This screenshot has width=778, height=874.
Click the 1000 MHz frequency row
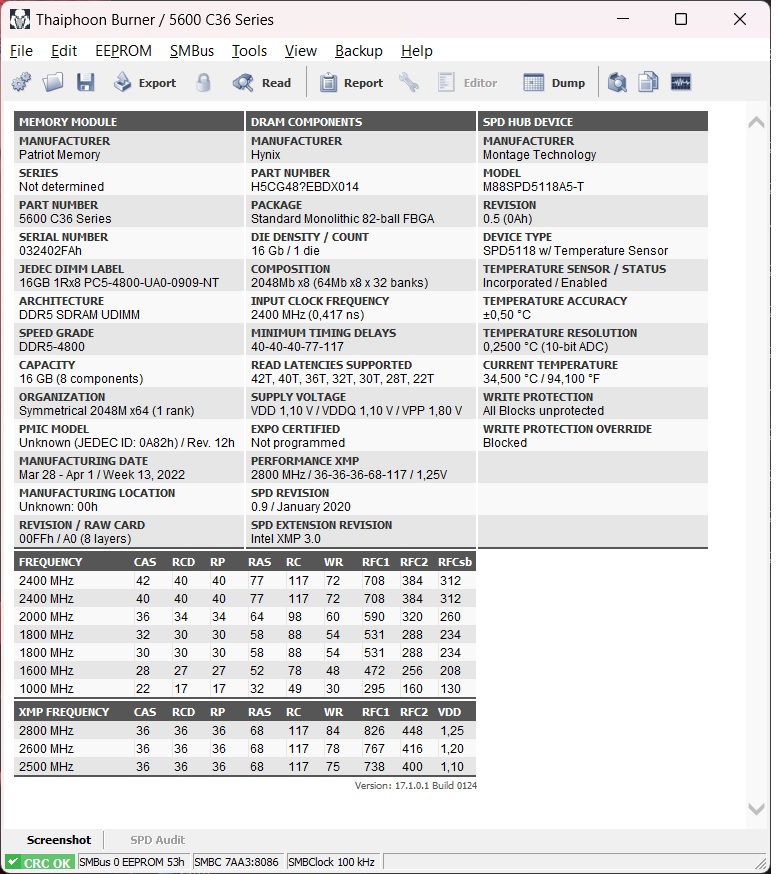245,688
